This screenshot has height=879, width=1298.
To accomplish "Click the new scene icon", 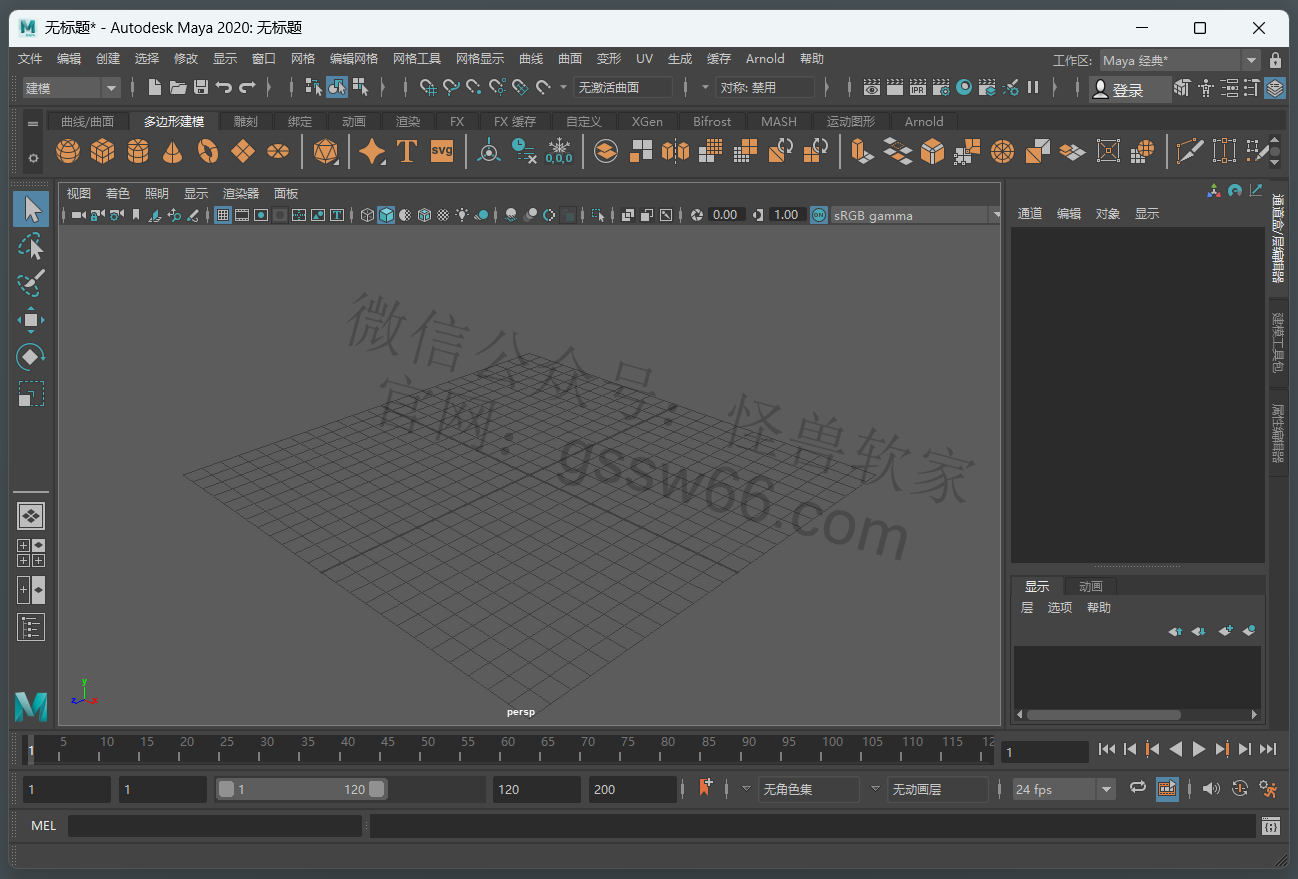I will tap(154, 88).
